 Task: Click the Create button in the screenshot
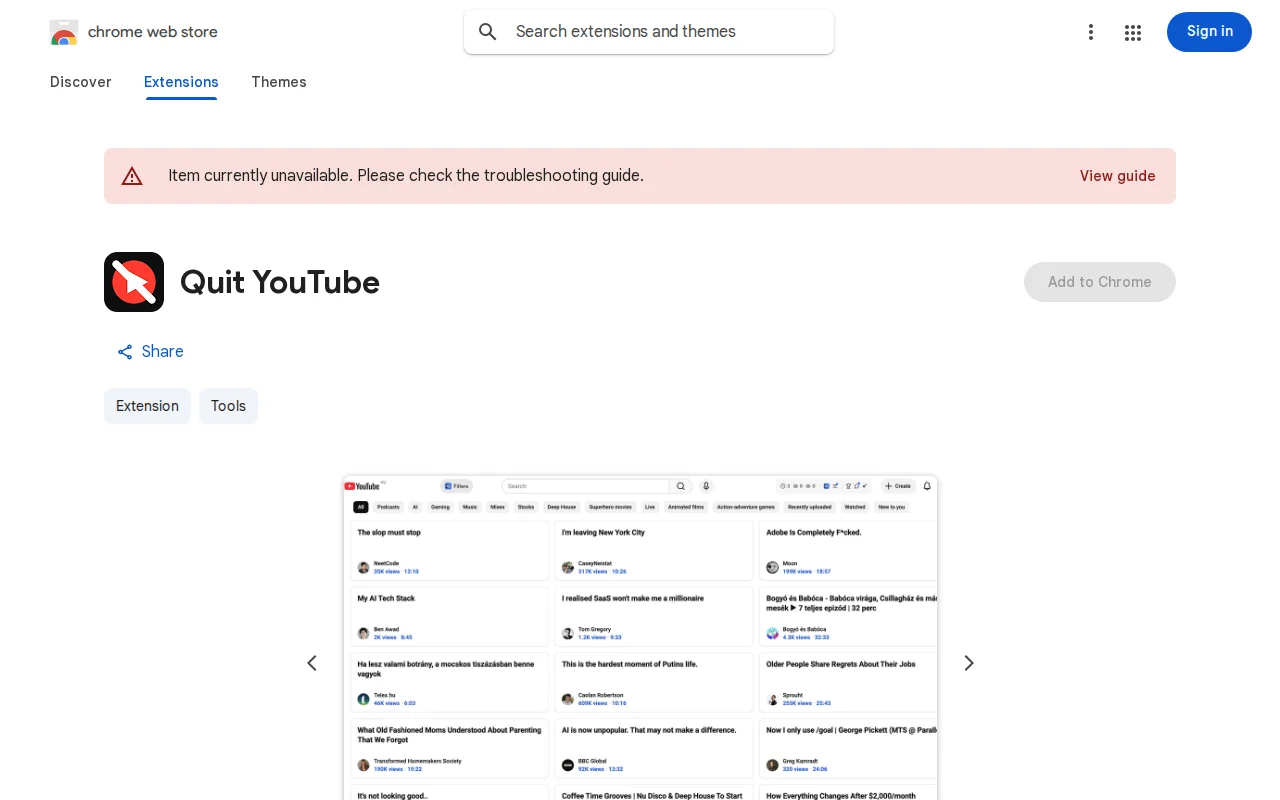897,486
